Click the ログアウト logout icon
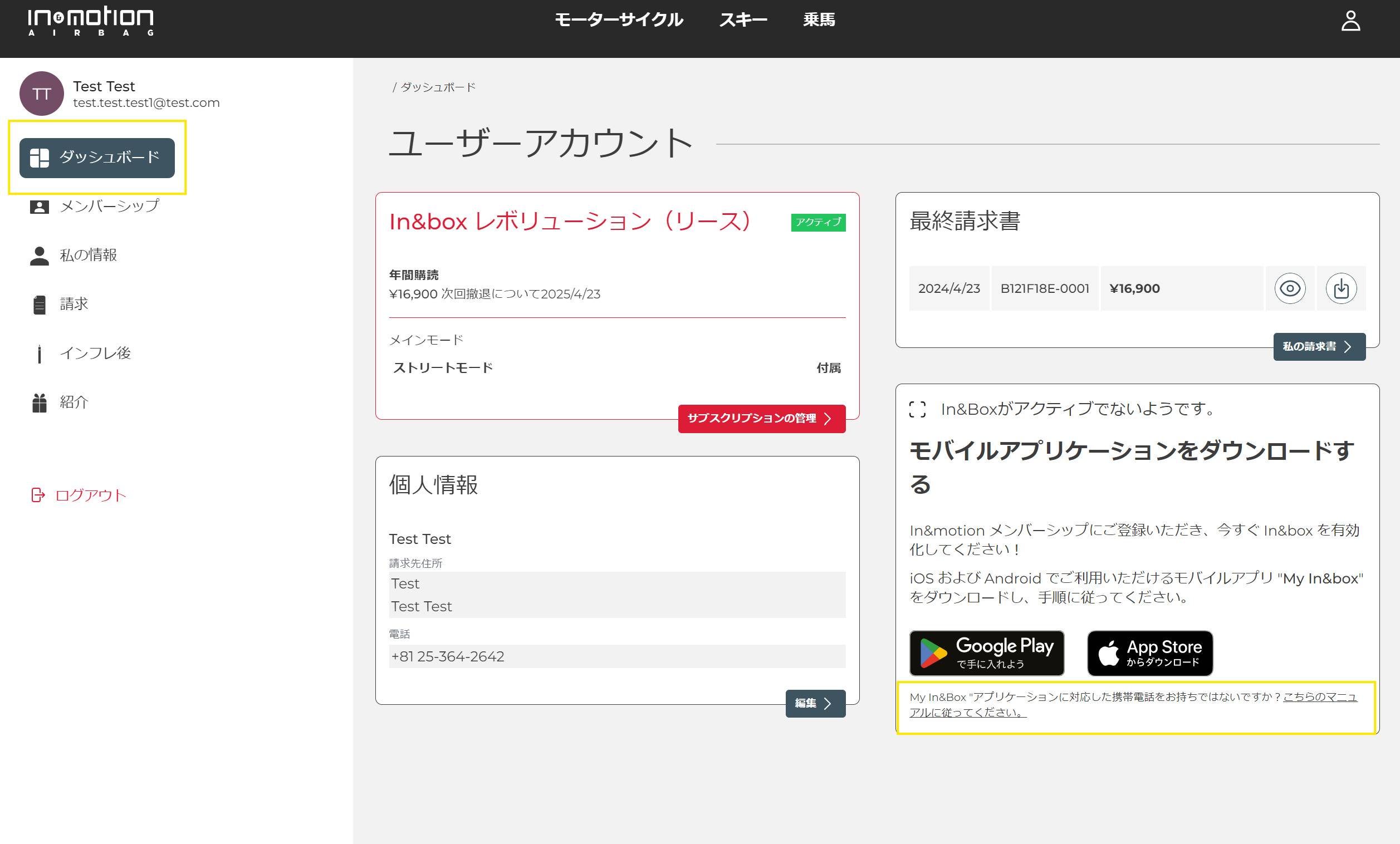This screenshot has width=1400, height=844. coord(37,495)
